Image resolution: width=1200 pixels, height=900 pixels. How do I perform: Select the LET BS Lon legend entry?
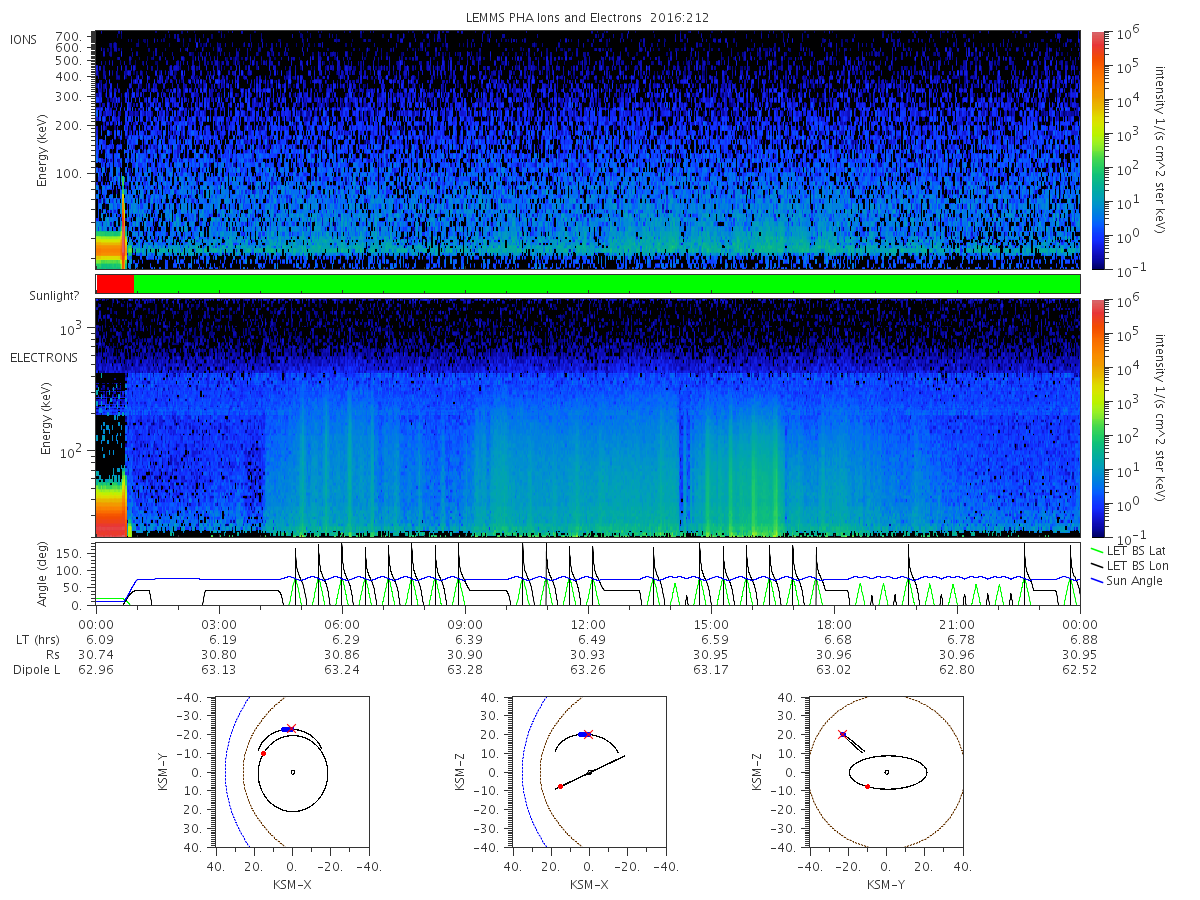[1127, 565]
